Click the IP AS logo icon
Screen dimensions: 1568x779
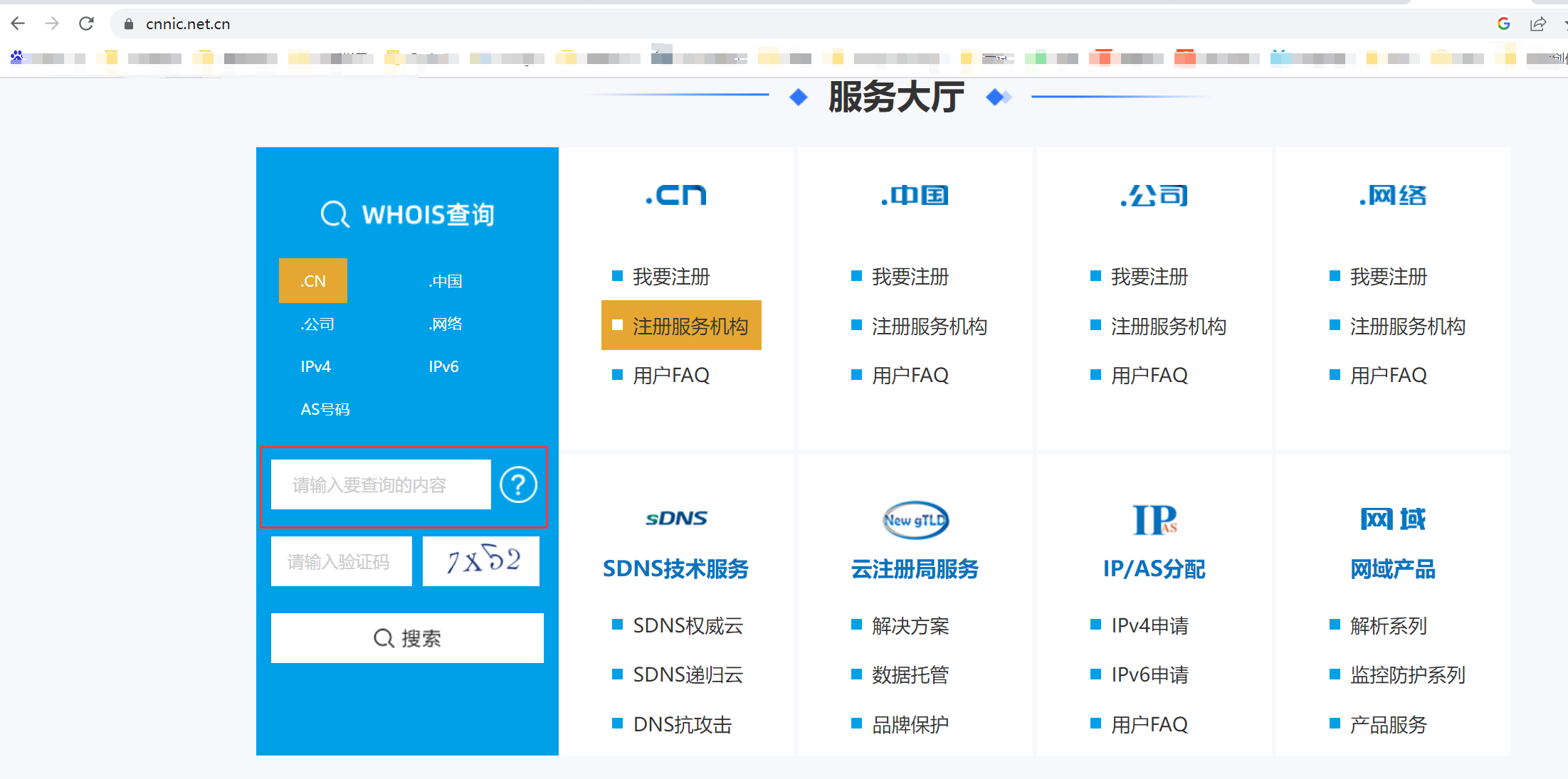(x=1154, y=520)
